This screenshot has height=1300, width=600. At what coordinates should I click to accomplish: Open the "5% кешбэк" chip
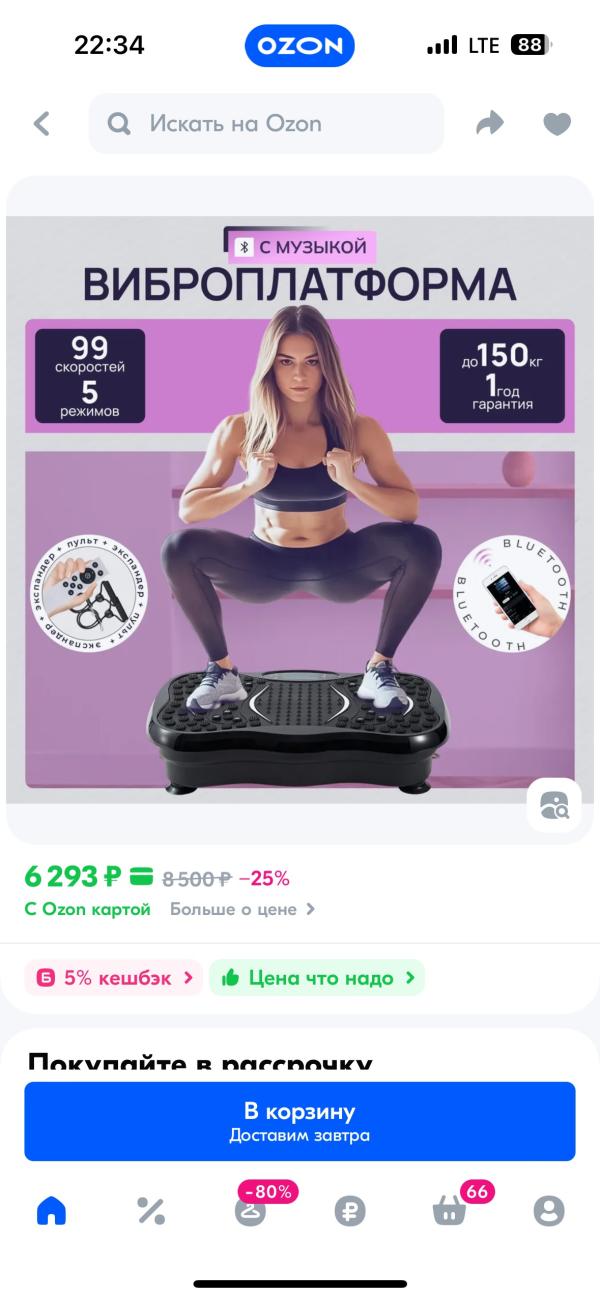pyautogui.click(x=114, y=978)
